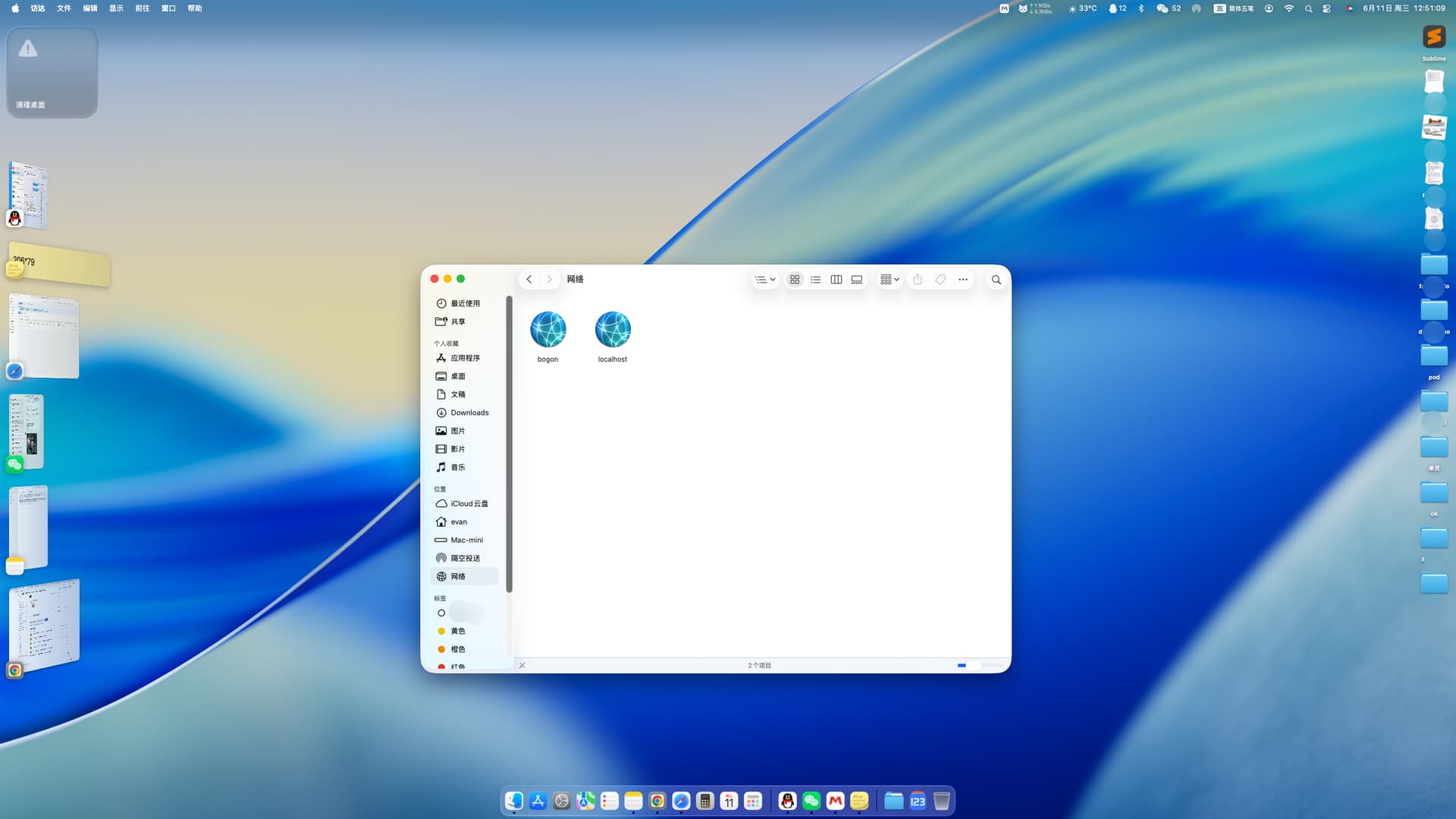Switch to list view
1456x819 pixels.
pos(815,280)
